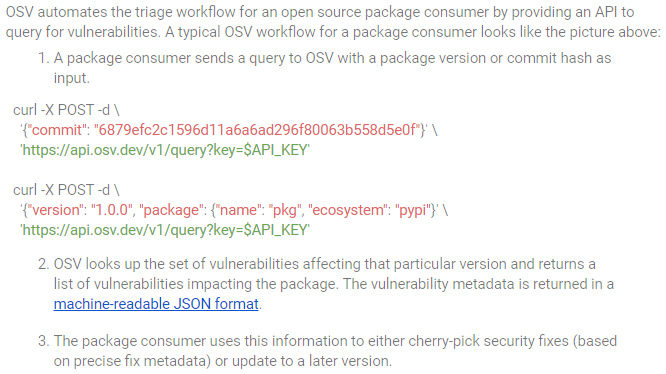Click the "pypi" ecosystem value
The height and width of the screenshot is (374, 666).
click(412, 210)
